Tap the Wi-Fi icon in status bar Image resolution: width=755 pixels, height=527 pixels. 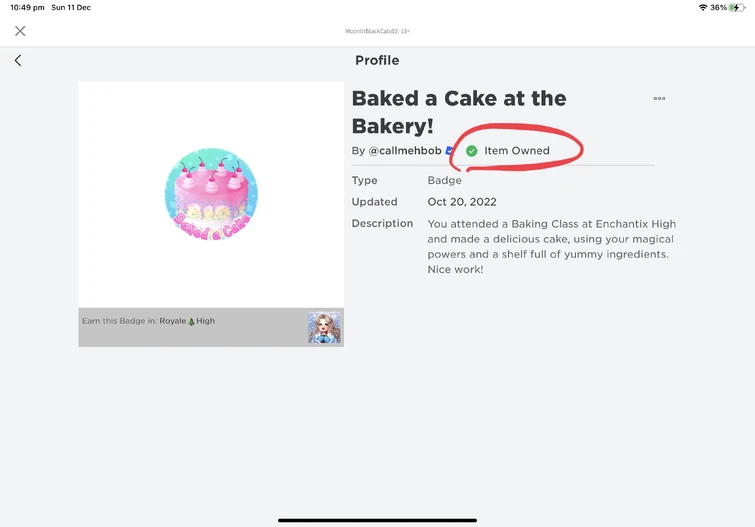(x=702, y=7)
